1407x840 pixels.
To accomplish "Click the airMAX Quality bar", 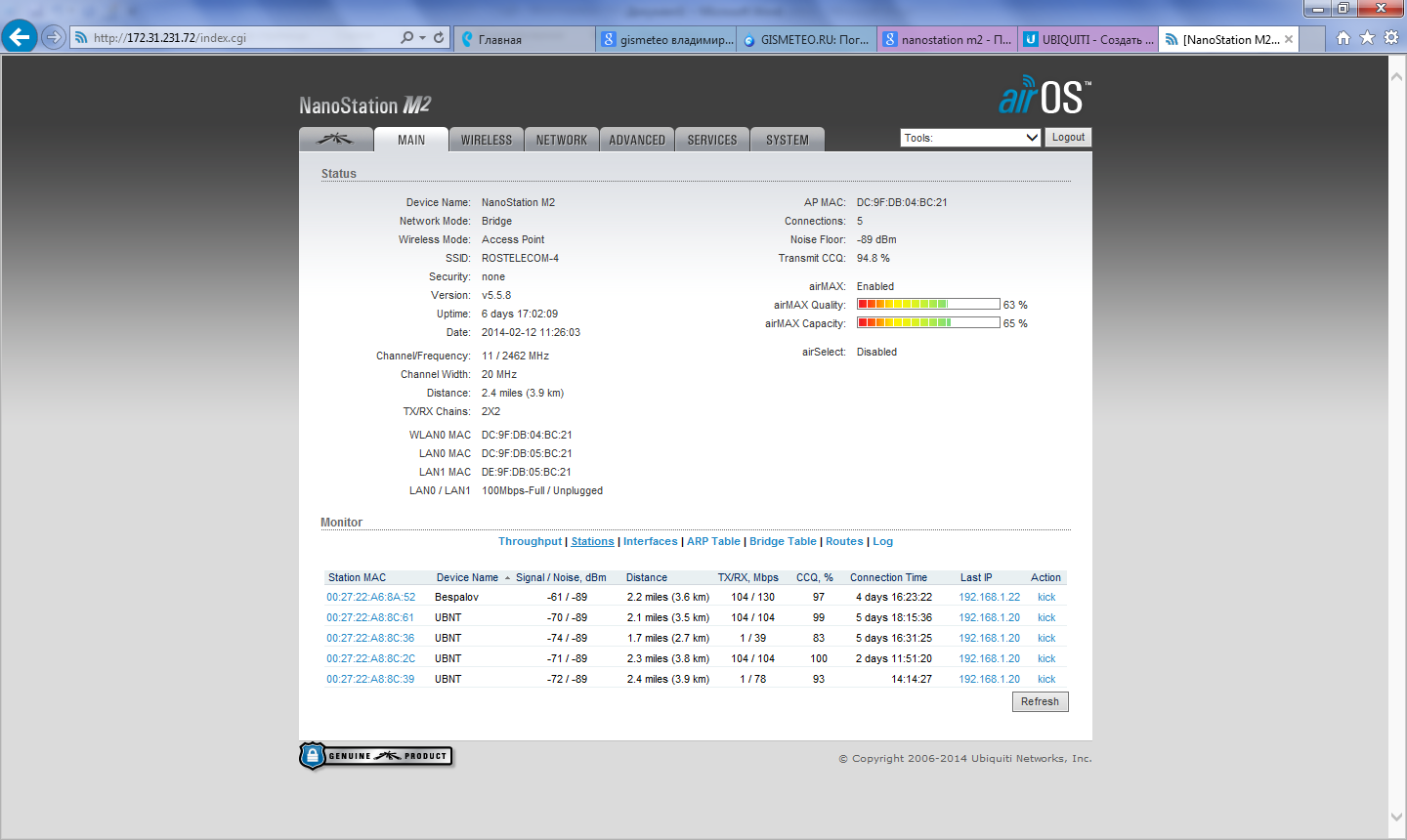I will pos(928,304).
